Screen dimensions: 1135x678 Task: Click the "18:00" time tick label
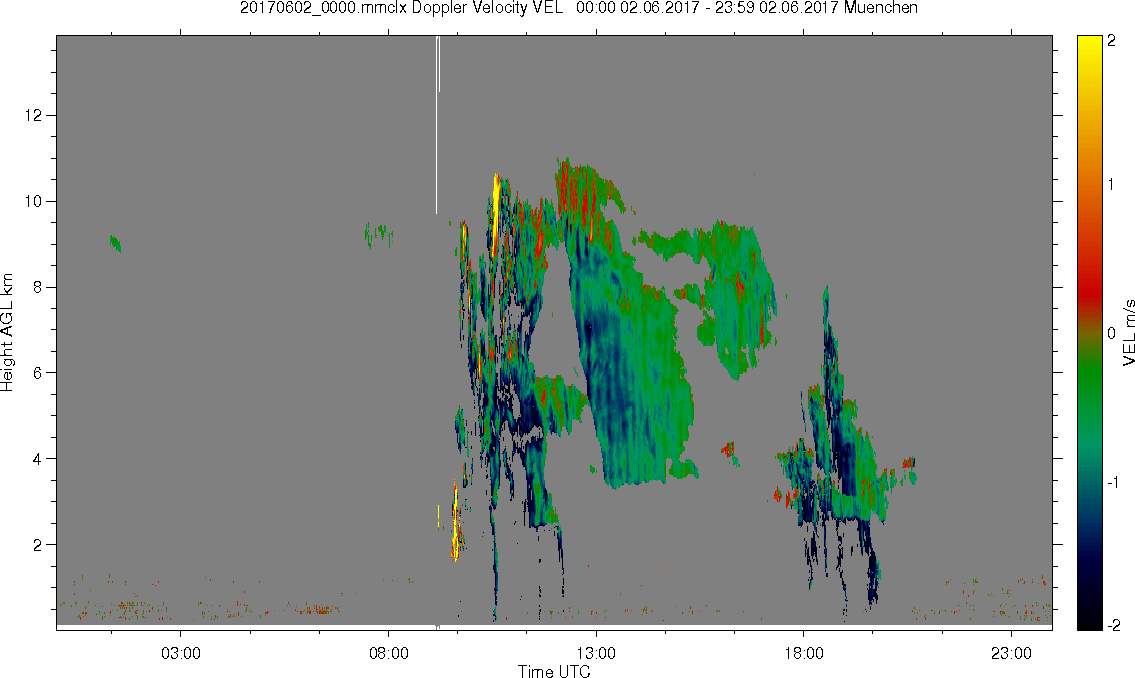coord(804,653)
